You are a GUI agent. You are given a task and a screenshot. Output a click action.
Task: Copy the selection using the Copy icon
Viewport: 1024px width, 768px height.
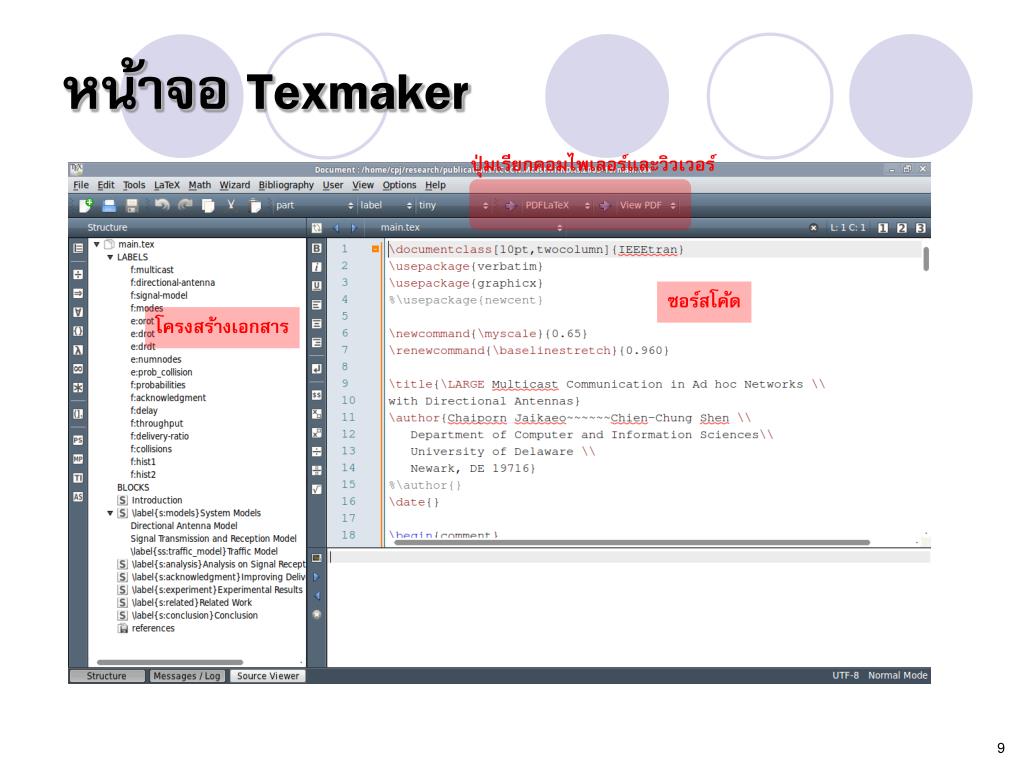point(208,206)
